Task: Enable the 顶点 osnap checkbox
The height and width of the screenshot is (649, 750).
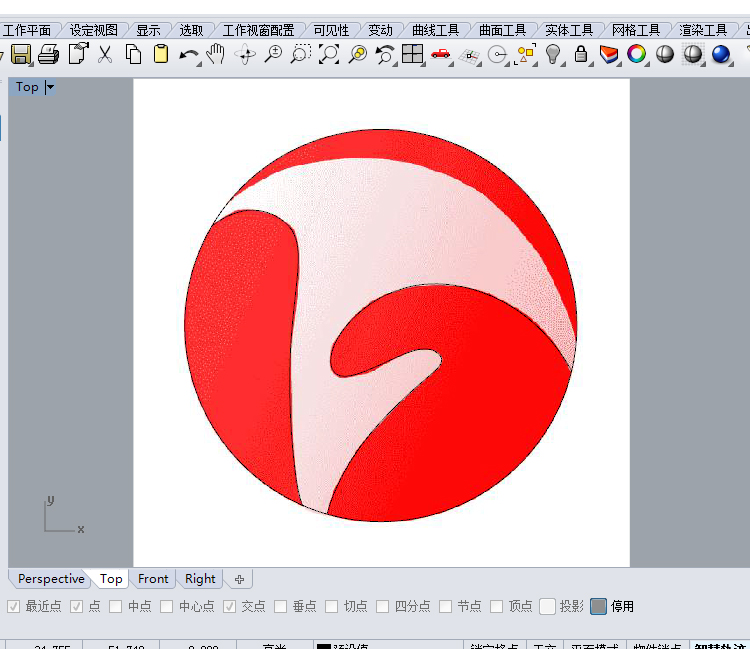Action: pyautogui.click(x=496, y=606)
